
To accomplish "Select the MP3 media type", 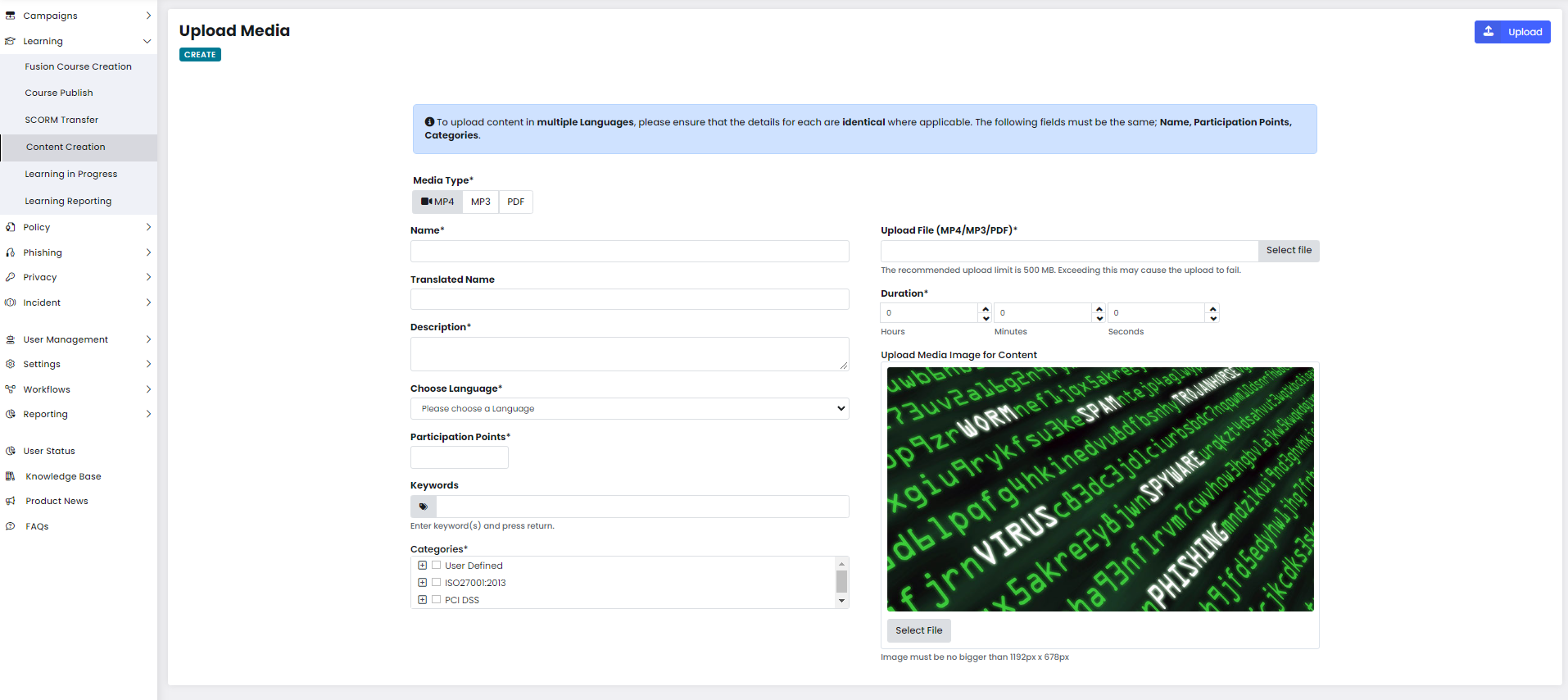I will point(481,202).
